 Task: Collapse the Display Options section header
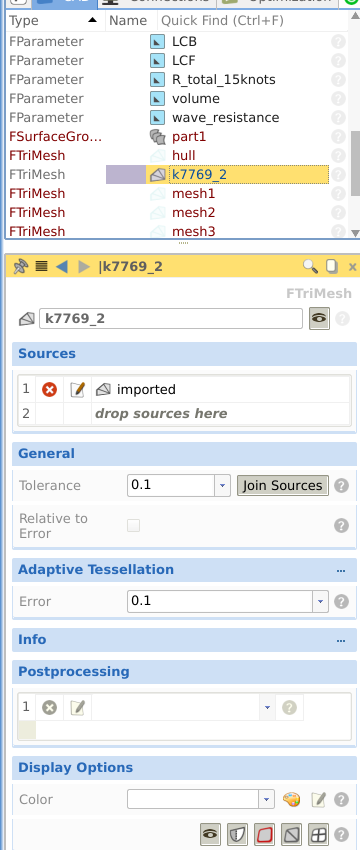tap(184, 768)
